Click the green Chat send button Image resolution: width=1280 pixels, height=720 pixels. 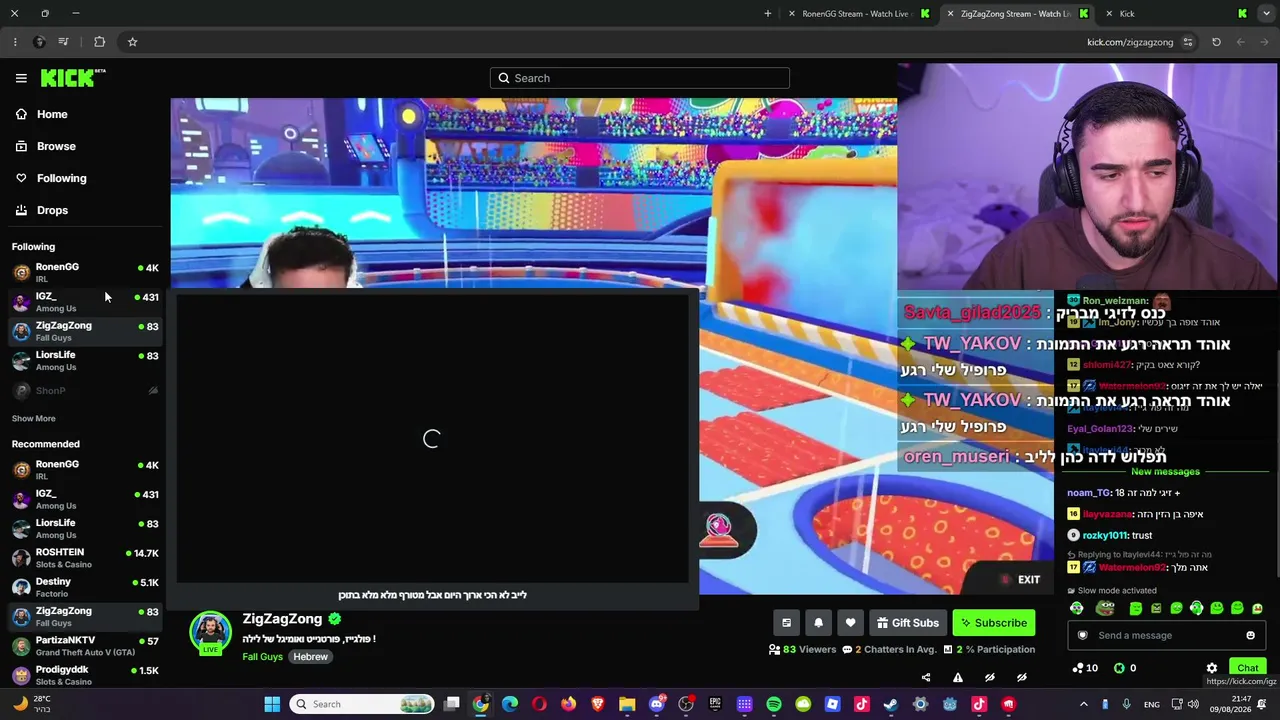[1247, 668]
